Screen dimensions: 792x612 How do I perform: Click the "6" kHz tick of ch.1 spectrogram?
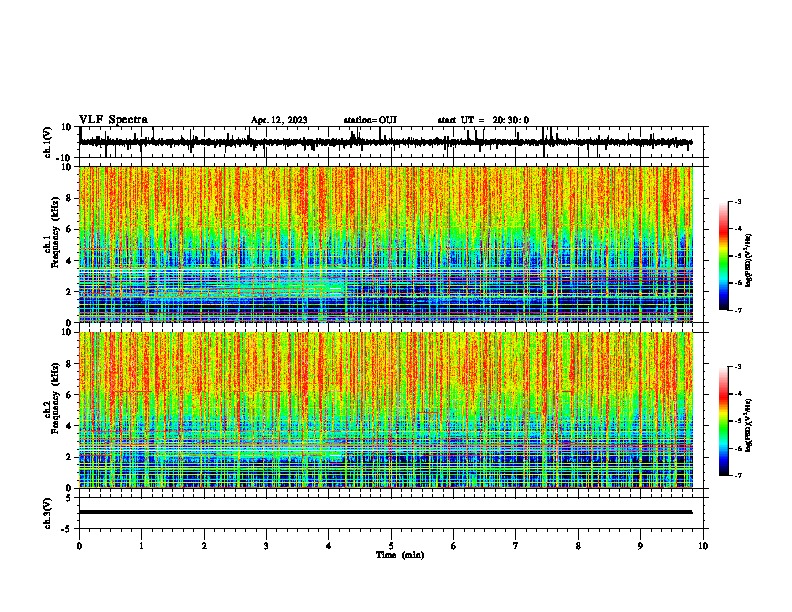(x=70, y=229)
